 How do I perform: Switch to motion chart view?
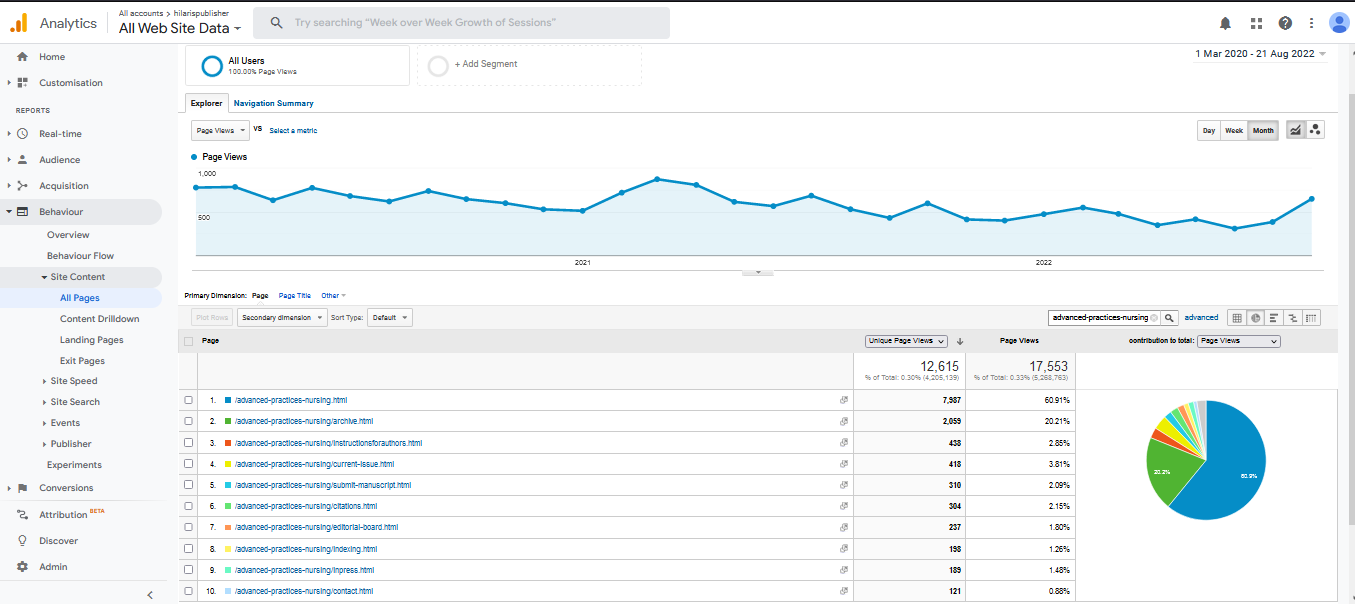[x=1315, y=130]
